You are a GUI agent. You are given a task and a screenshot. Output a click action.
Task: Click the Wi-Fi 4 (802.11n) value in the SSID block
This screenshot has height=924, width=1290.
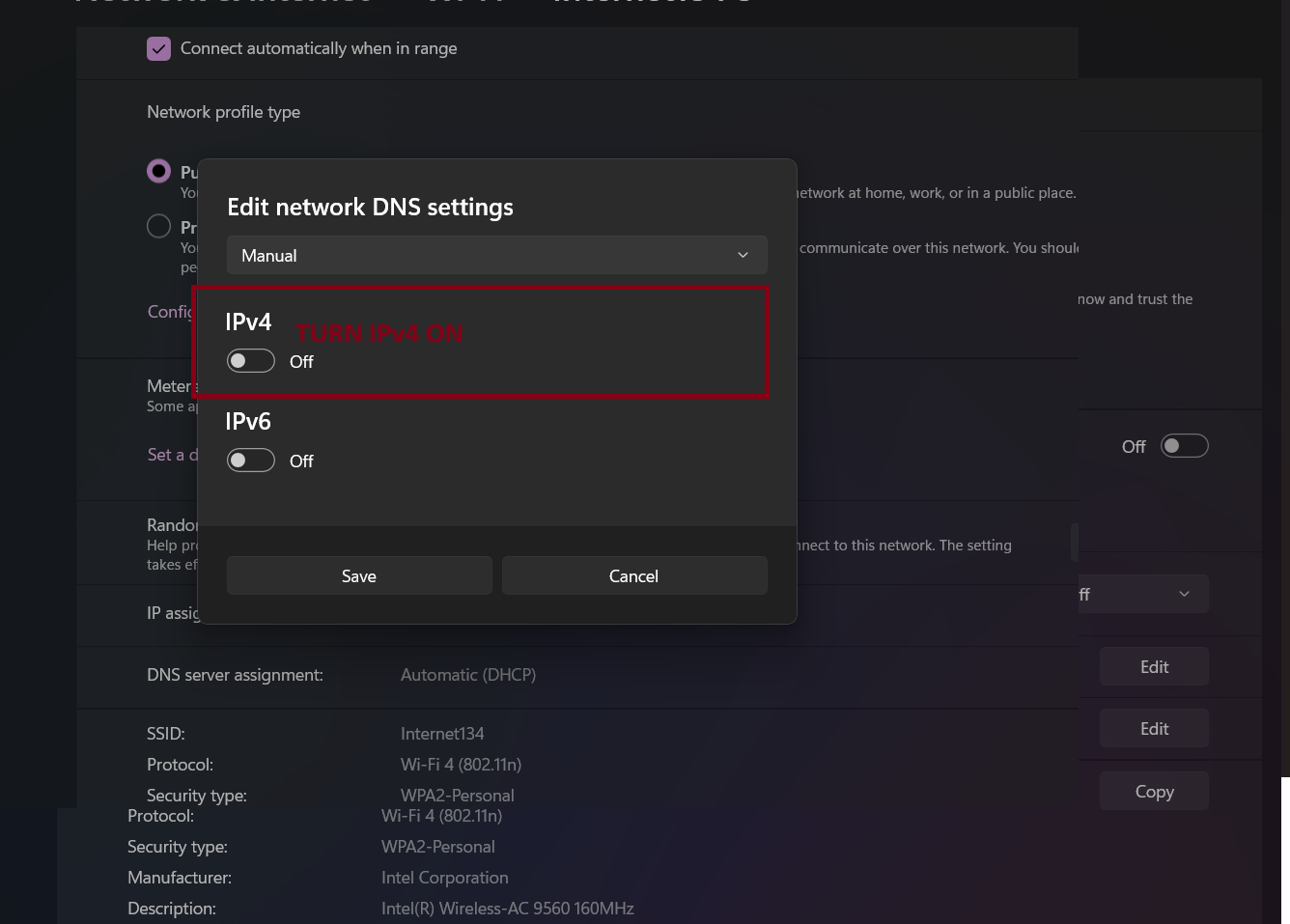461,765
